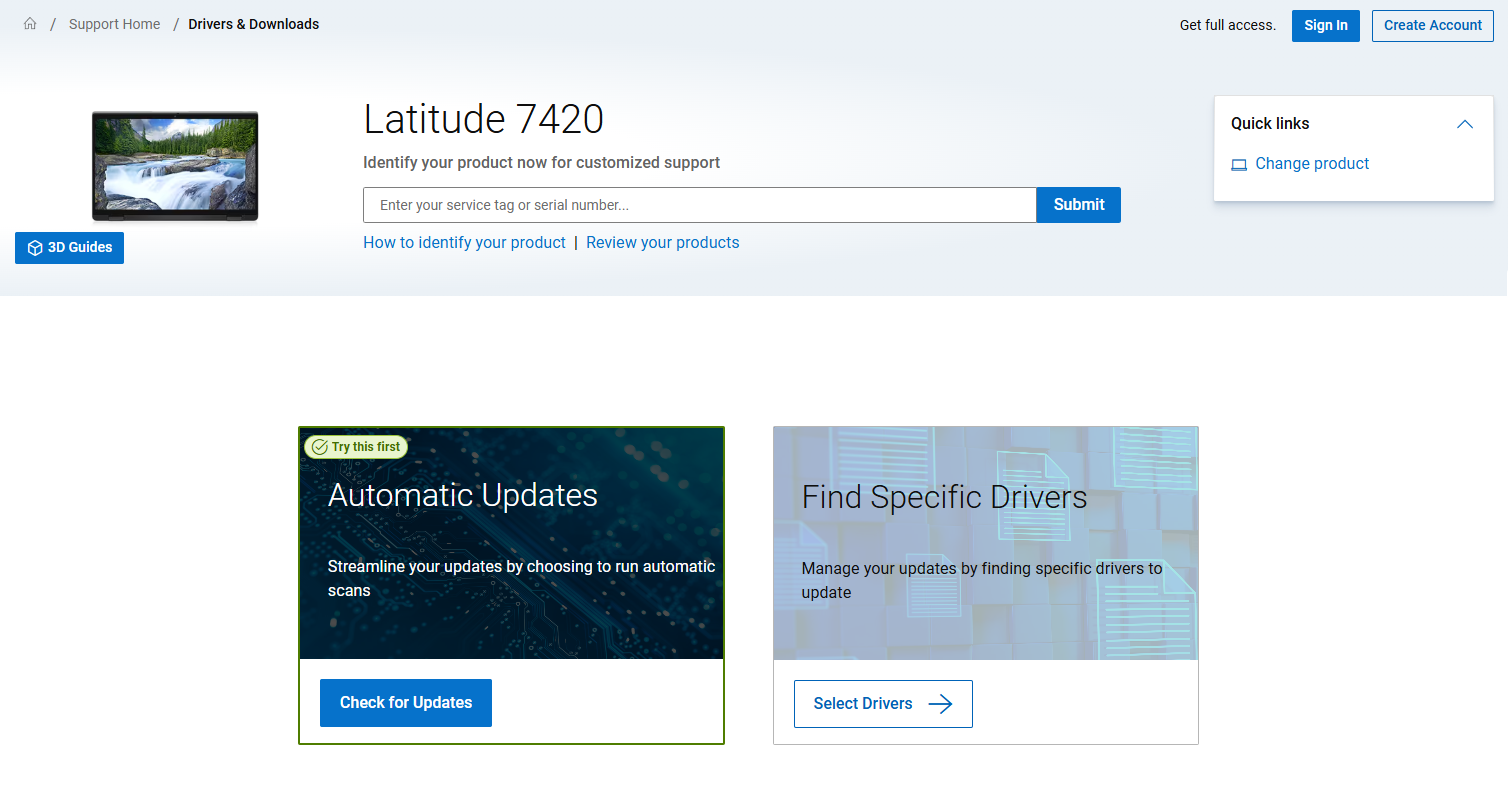
Task: Focus the service tag input field
Action: [700, 205]
